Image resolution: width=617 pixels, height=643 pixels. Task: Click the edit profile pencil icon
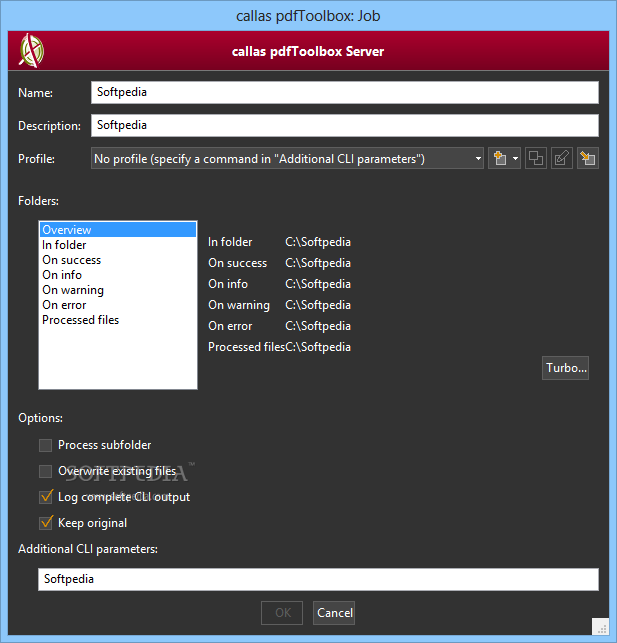tap(562, 158)
